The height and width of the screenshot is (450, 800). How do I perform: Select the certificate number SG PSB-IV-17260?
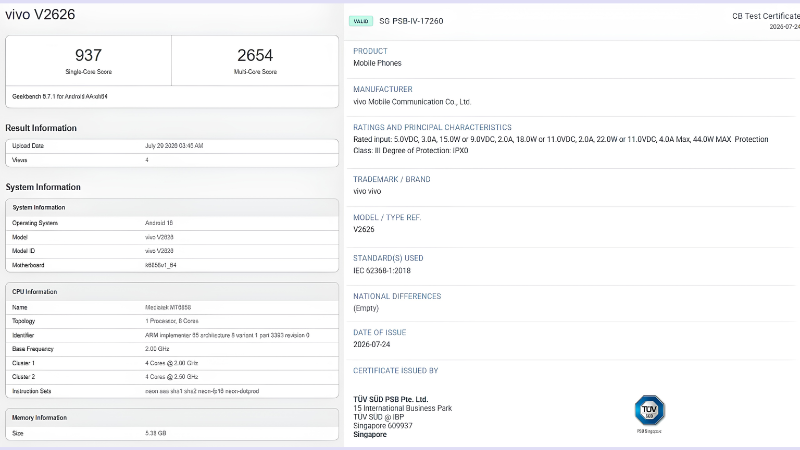pos(411,21)
